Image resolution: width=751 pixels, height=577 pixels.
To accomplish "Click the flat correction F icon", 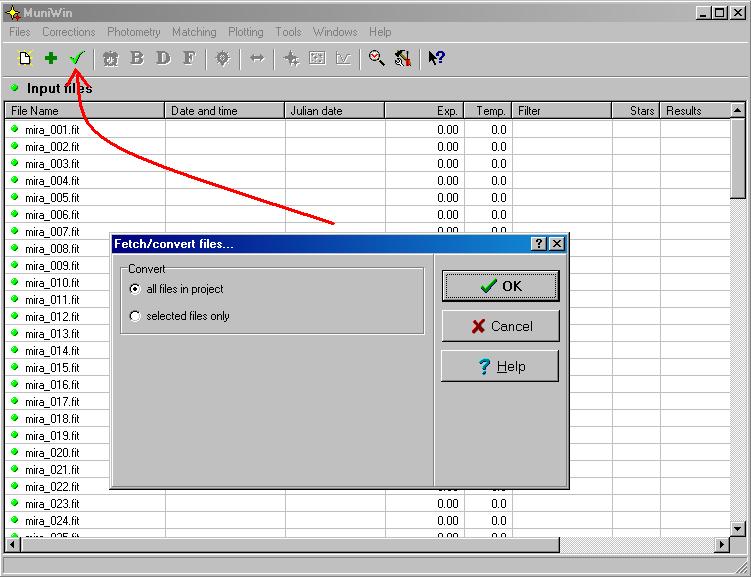I will pyautogui.click(x=189, y=59).
